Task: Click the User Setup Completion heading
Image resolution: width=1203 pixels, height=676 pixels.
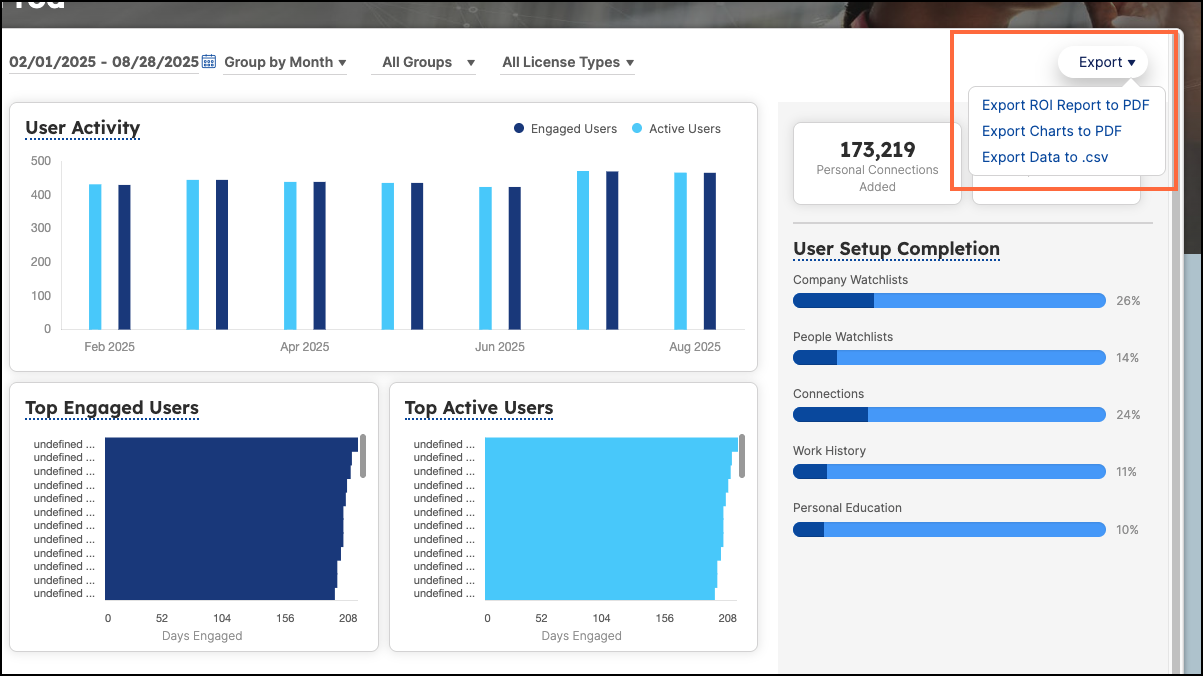Action: [896, 249]
